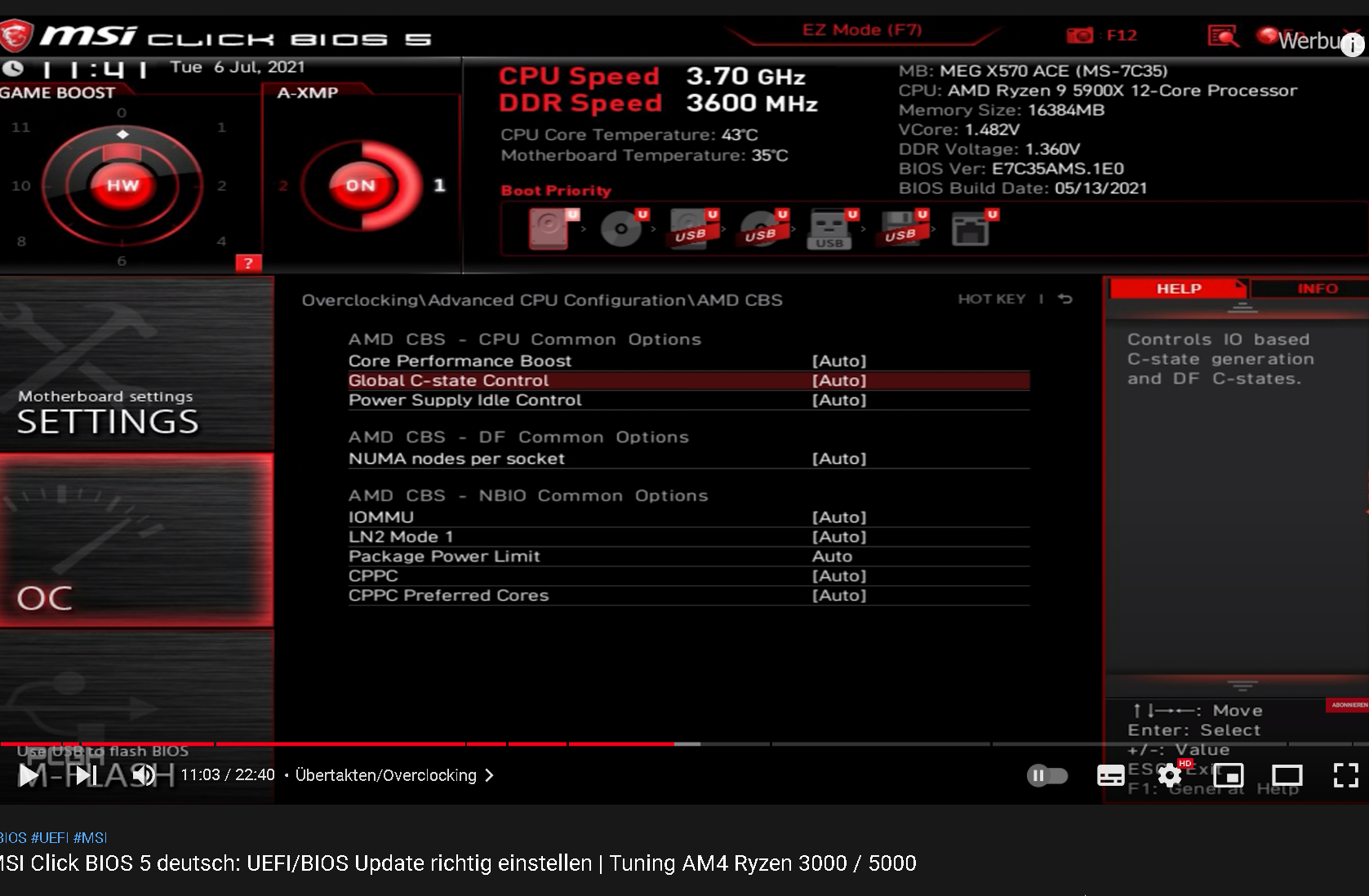
Task: Click the red Game Boost help question mark
Action: [x=248, y=263]
